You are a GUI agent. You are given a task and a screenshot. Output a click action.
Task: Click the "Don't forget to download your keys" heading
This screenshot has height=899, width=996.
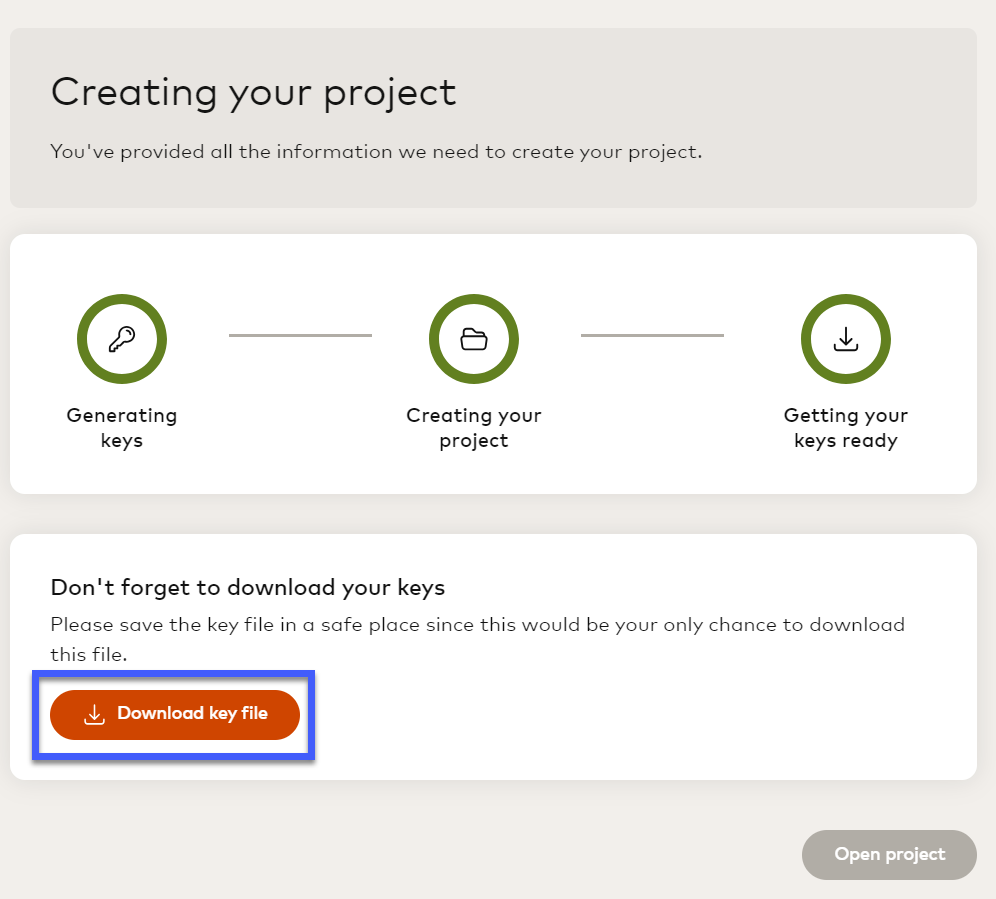click(x=247, y=587)
